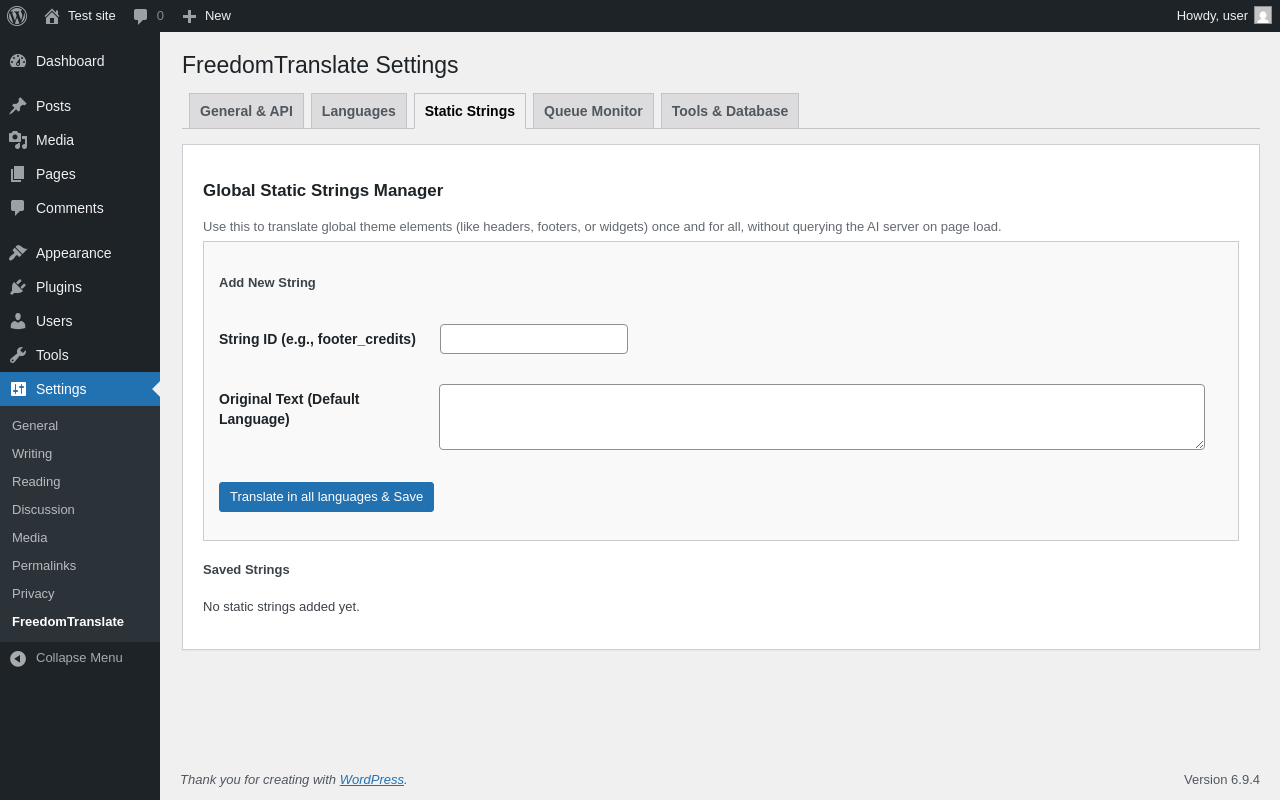This screenshot has height=800, width=1280.
Task: Click the user avatar in top bar
Action: (1263, 15)
